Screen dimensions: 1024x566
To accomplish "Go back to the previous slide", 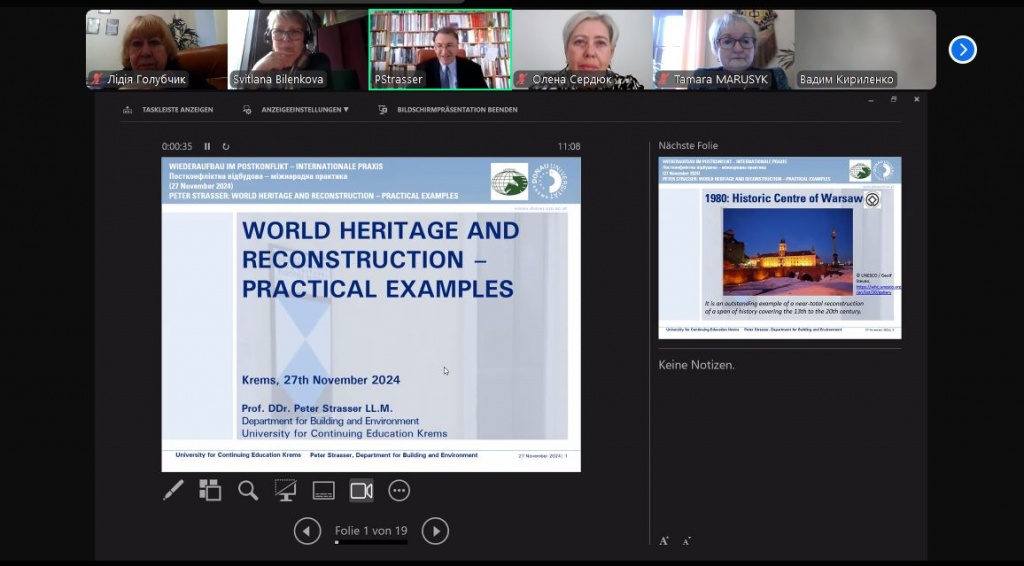I will (x=307, y=531).
